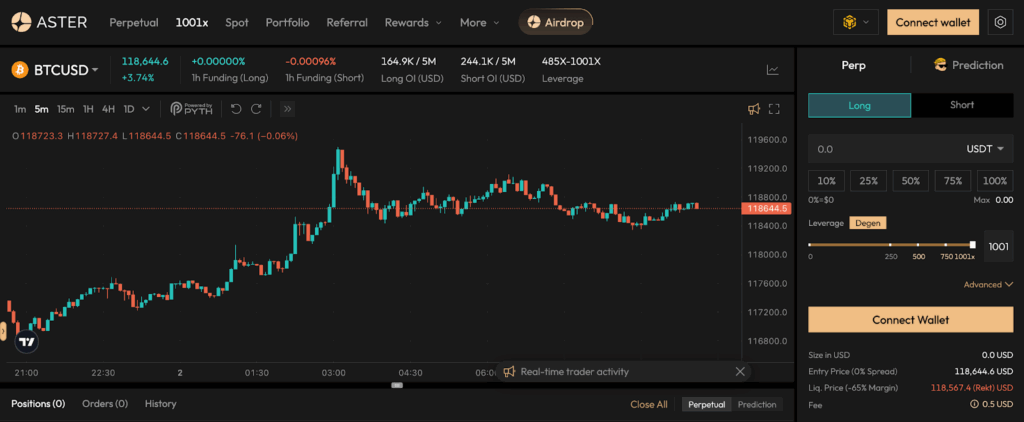Screen dimensions: 1024x422
Task: Click the line chart icon beside Leverage
Action: coord(772,70)
